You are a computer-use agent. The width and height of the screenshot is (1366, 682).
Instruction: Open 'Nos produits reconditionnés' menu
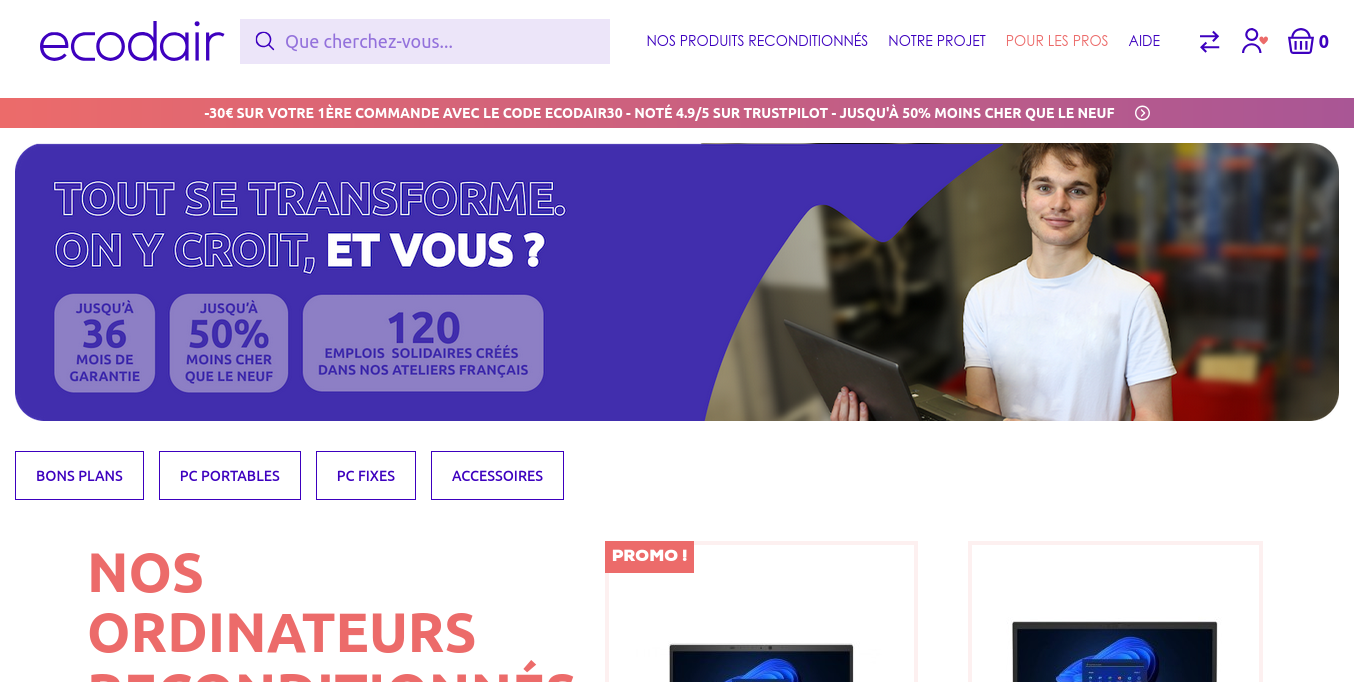coord(757,41)
